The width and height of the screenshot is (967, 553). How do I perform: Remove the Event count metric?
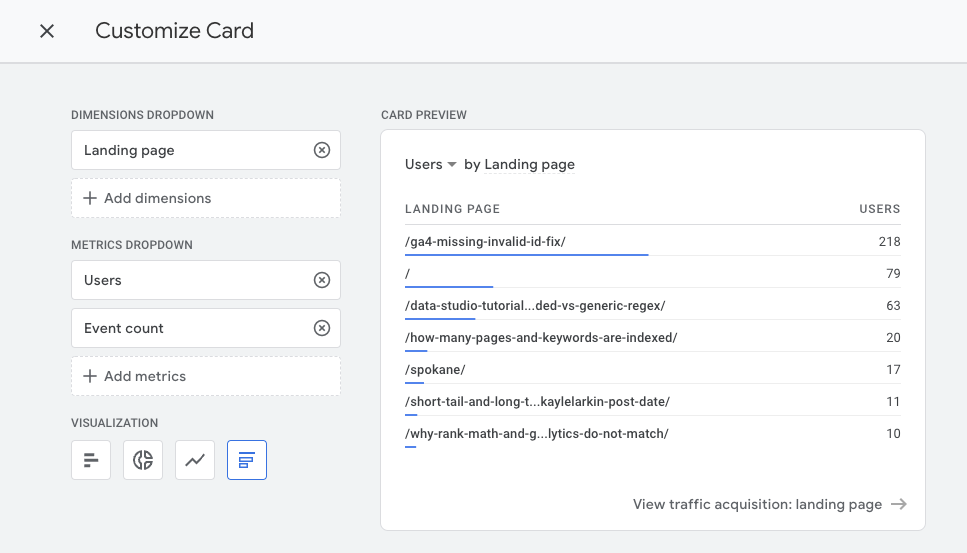(321, 328)
